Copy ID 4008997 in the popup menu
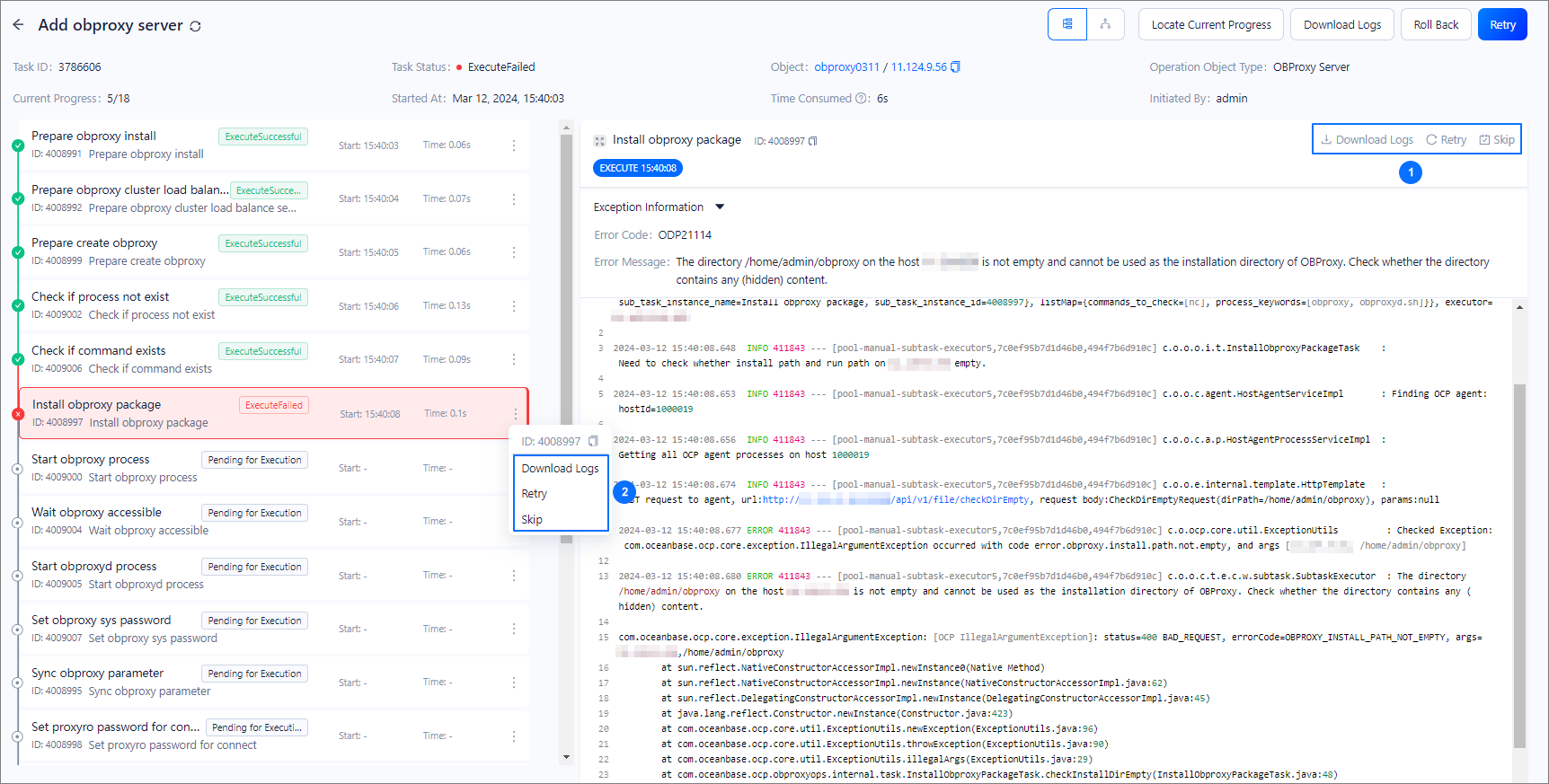The image size is (1549, 784). 593,441
